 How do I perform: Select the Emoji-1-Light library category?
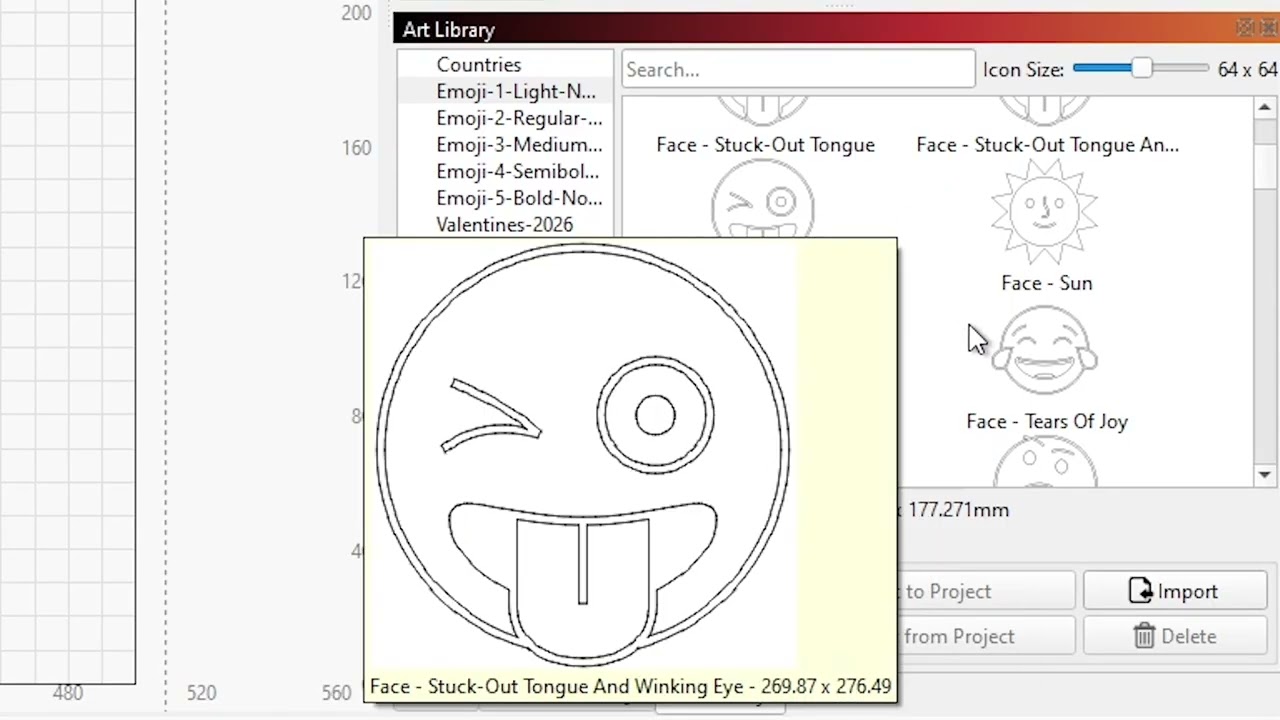coord(515,91)
